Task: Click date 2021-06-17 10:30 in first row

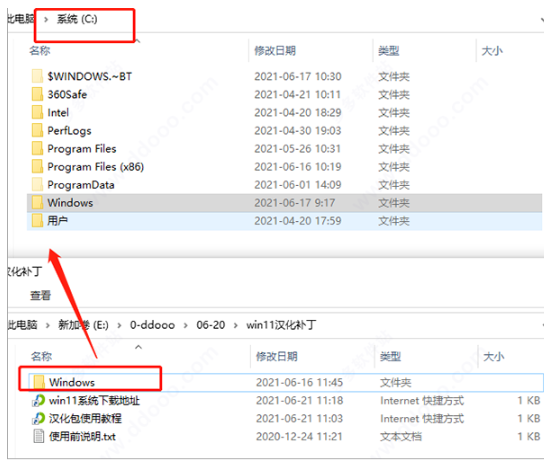Action: 298,76
